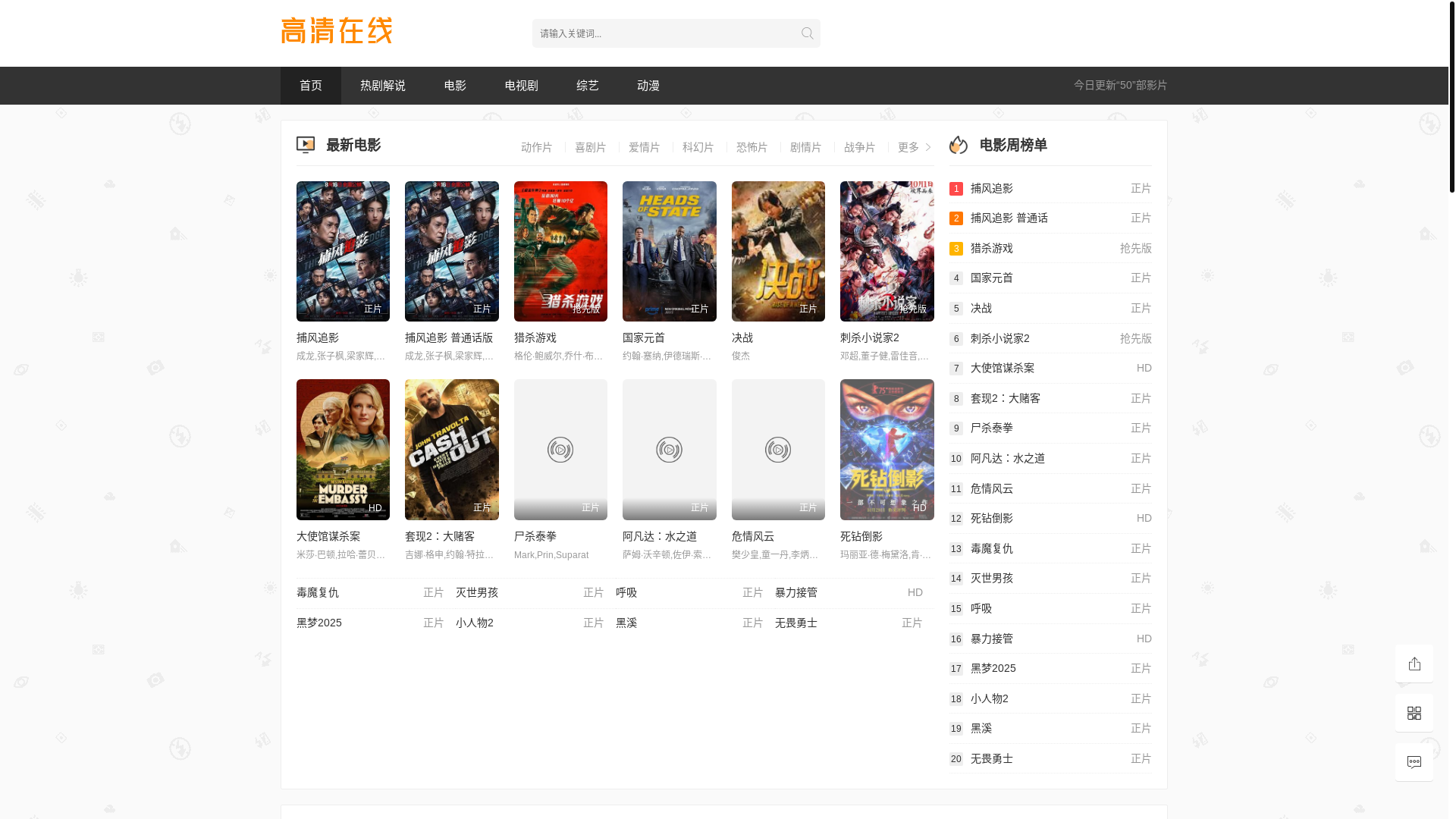Filter by 科幻片 category
This screenshot has width=1456, height=819.
pos(698,147)
